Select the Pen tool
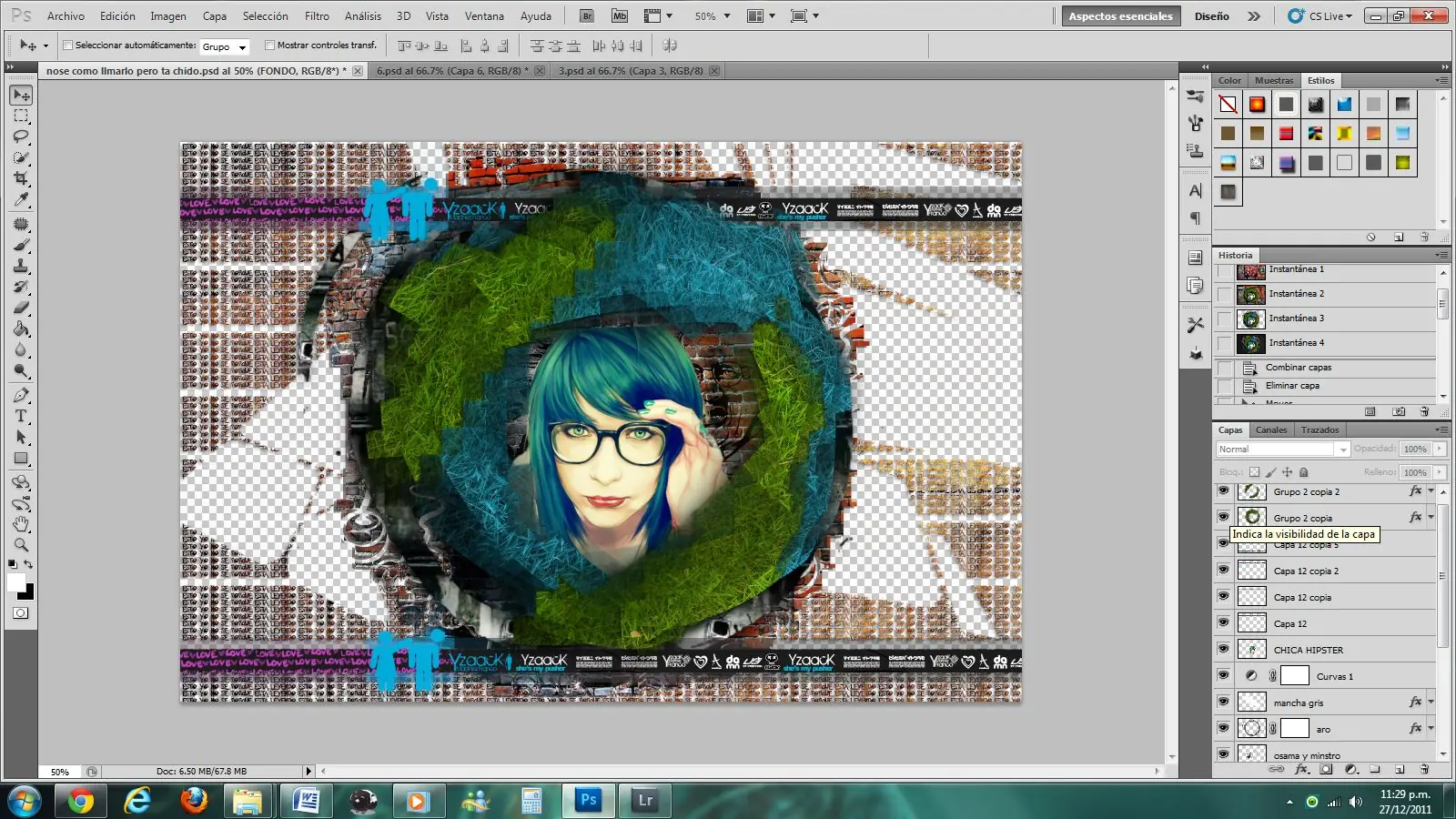The height and width of the screenshot is (819, 1456). (x=21, y=395)
